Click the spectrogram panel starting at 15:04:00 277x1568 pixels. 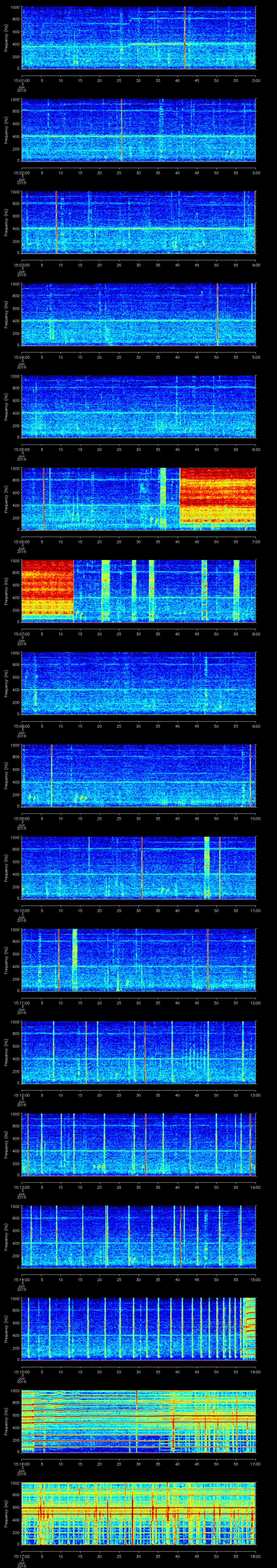pyautogui.click(x=139, y=314)
